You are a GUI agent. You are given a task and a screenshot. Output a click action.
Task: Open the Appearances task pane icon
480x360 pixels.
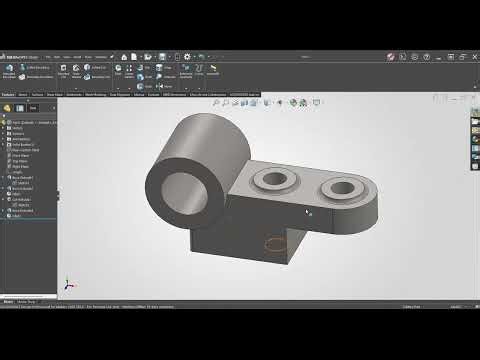475,139
